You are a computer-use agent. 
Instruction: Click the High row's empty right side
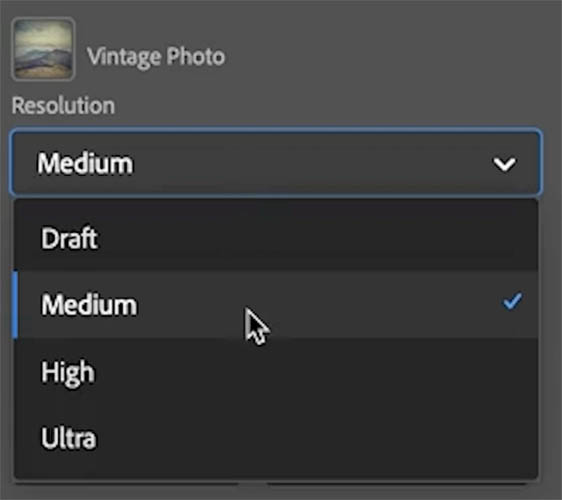tap(323, 372)
